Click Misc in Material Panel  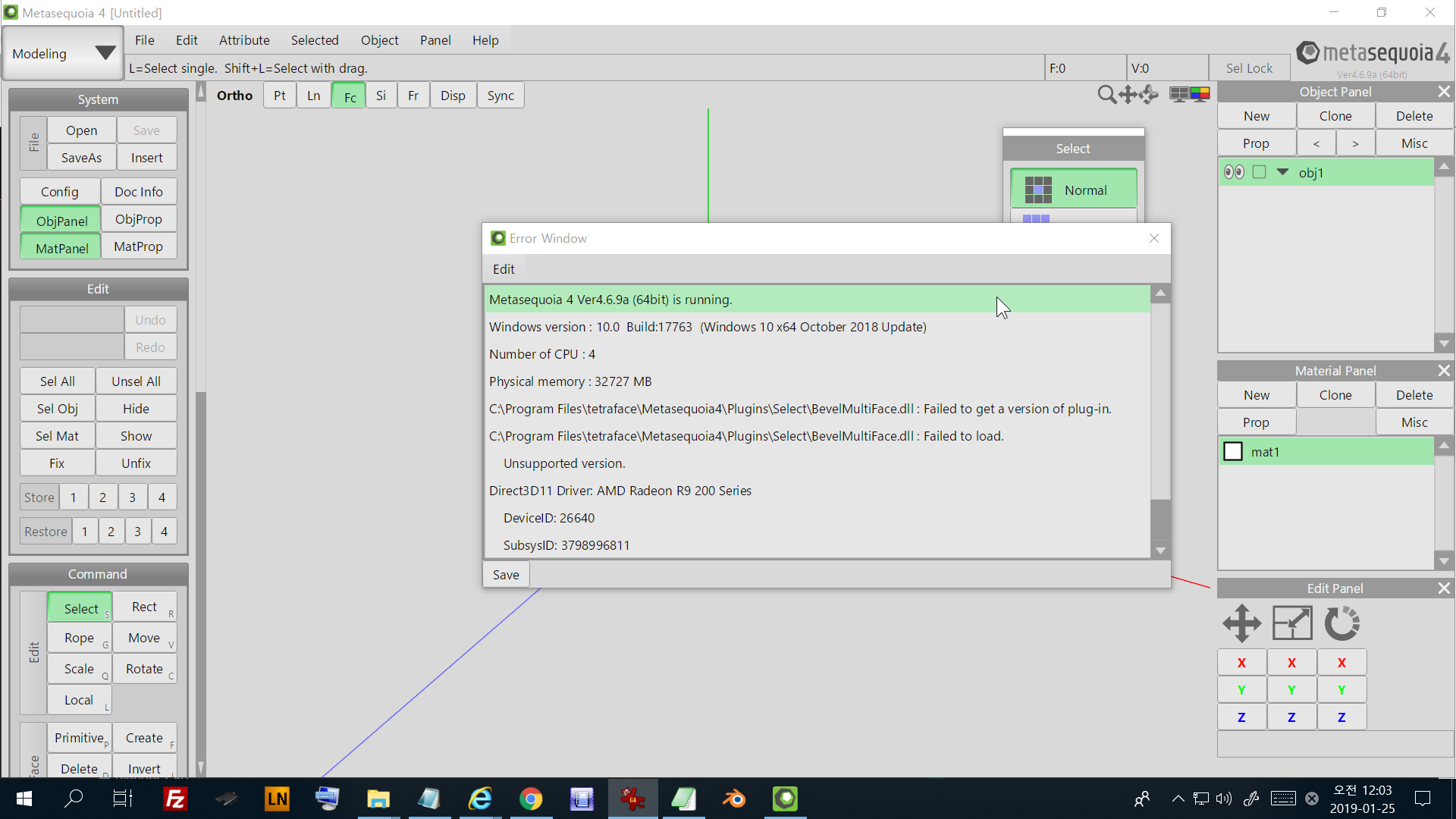pyautogui.click(x=1414, y=422)
